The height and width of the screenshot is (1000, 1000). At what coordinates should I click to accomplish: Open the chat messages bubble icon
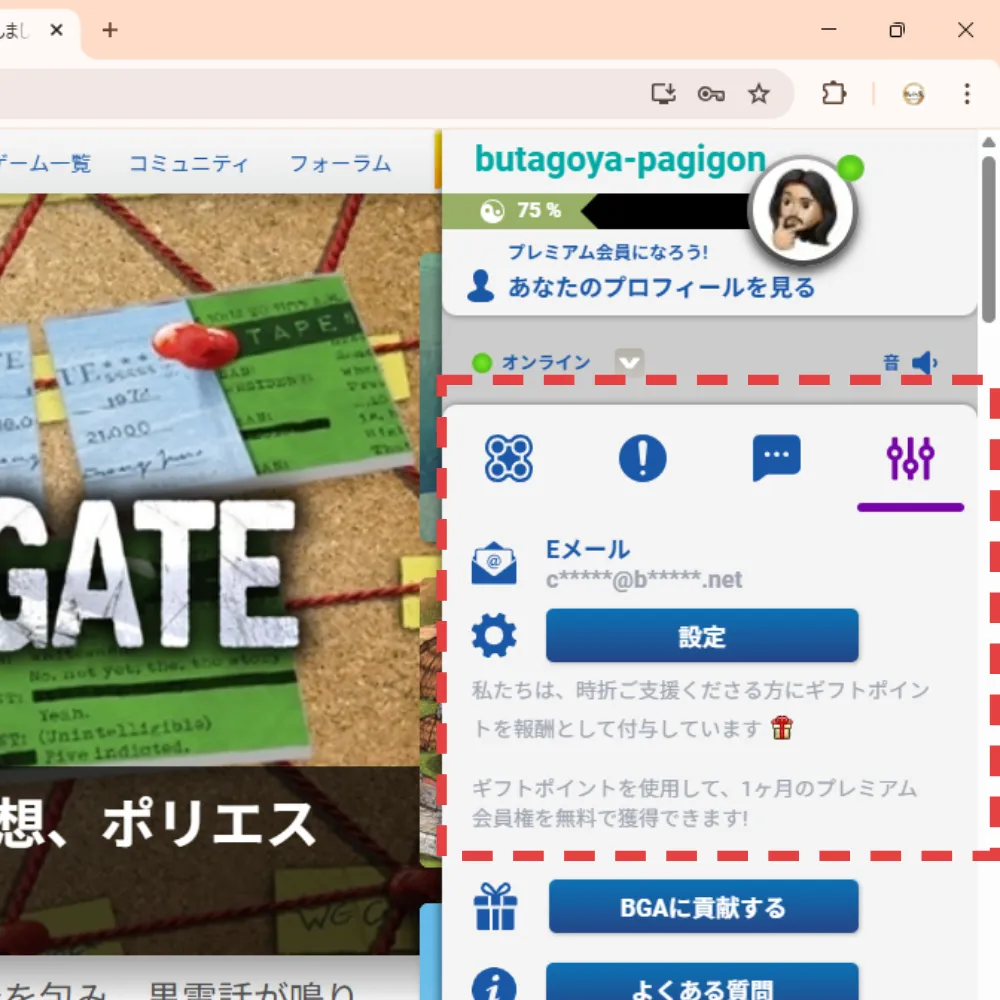click(x=776, y=457)
